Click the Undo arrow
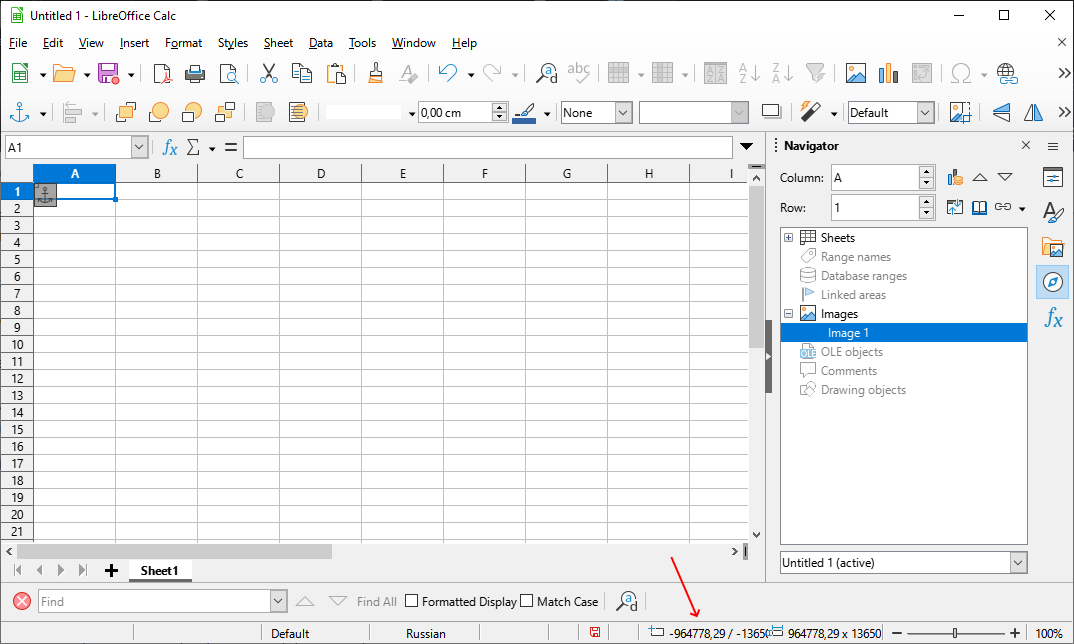Screen dimensions: 1074x644 tap(448, 73)
